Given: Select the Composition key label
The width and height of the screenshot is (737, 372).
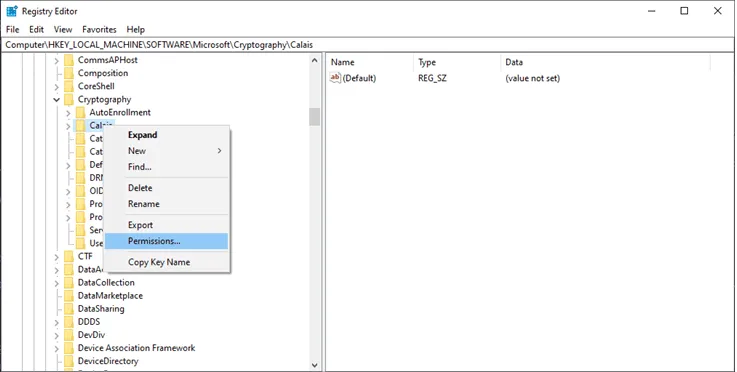Looking at the screenshot, I should 103,73.
